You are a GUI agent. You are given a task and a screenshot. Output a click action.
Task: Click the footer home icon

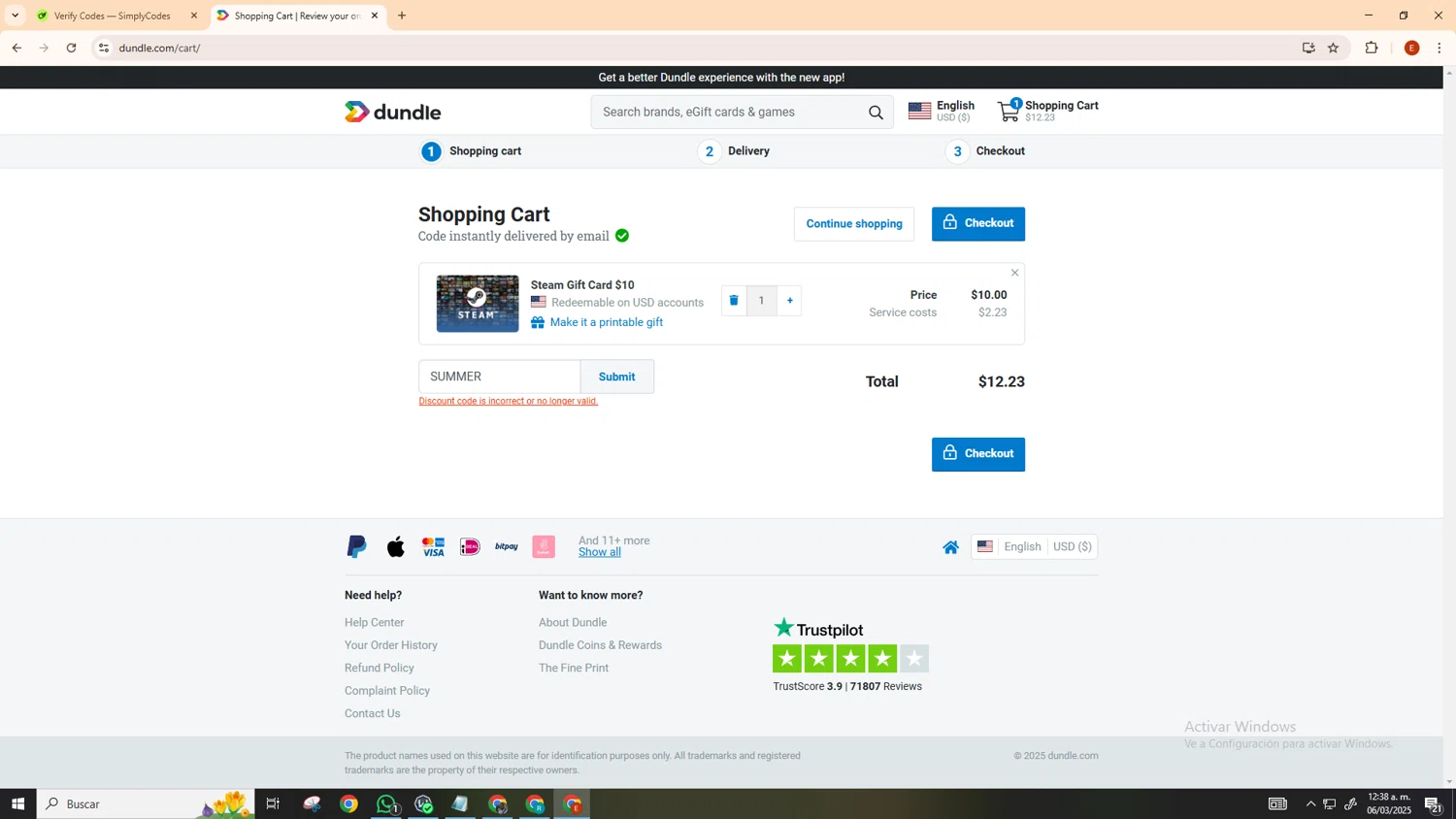tap(951, 547)
